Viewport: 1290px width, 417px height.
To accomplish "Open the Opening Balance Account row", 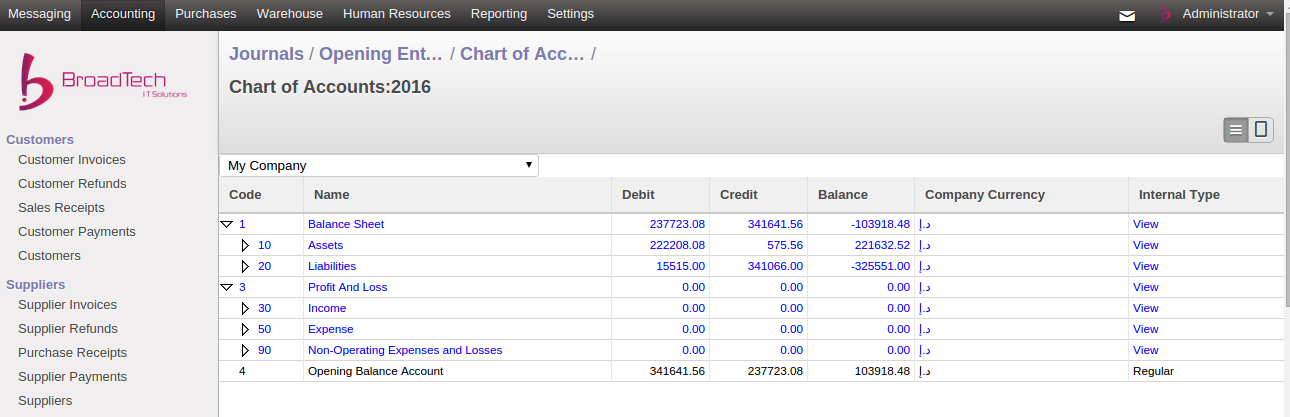I will (x=751, y=371).
